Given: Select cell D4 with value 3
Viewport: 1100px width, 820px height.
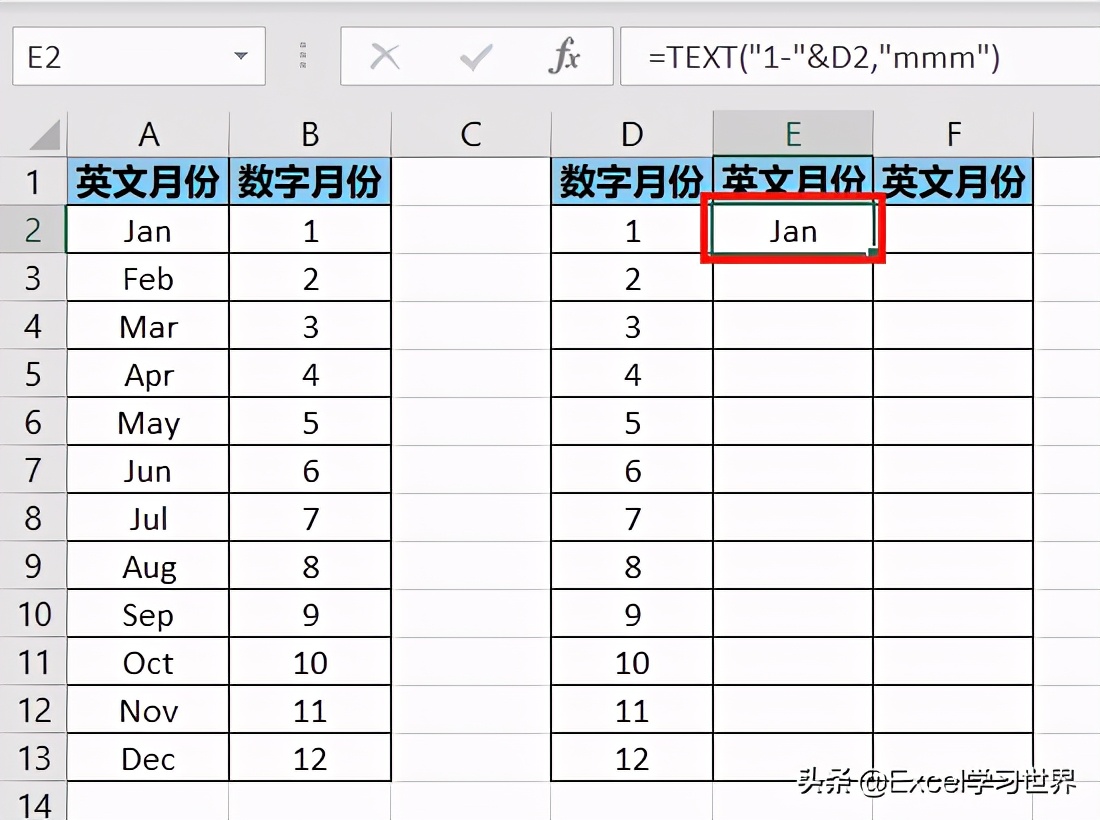Looking at the screenshot, I should click(632, 326).
